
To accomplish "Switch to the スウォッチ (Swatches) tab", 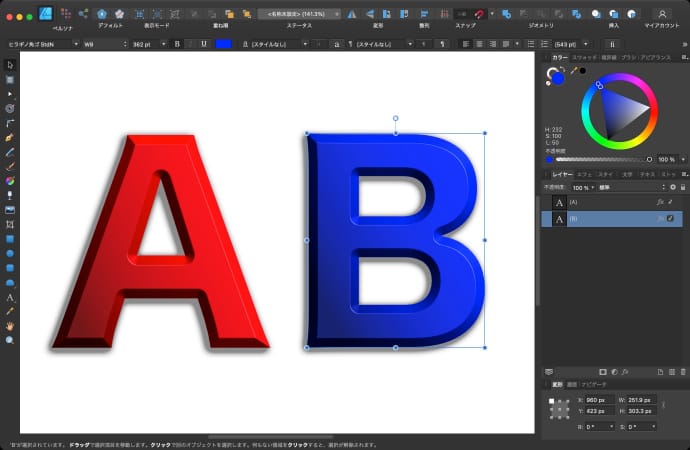I will [x=583, y=57].
